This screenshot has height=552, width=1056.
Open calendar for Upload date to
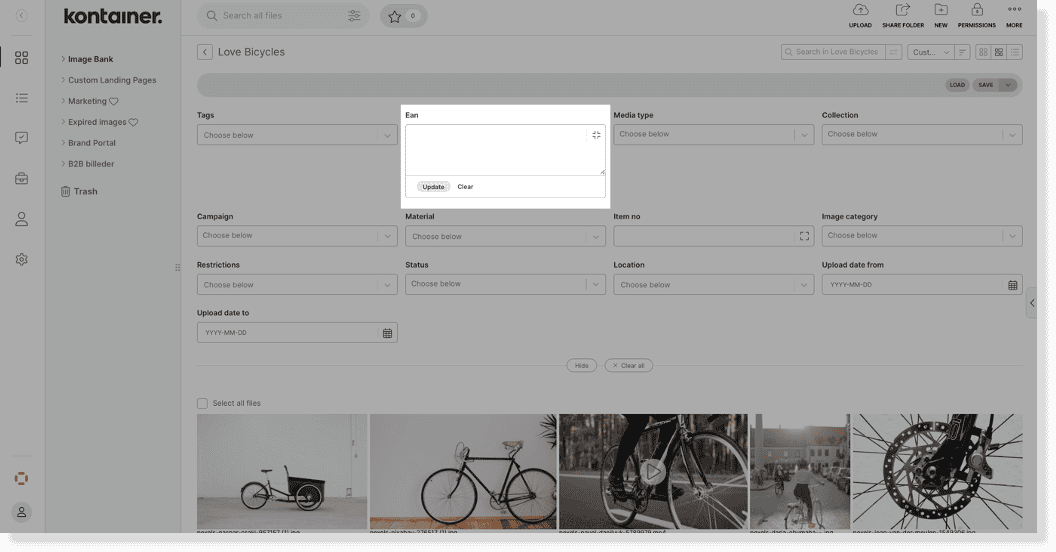[388, 333]
